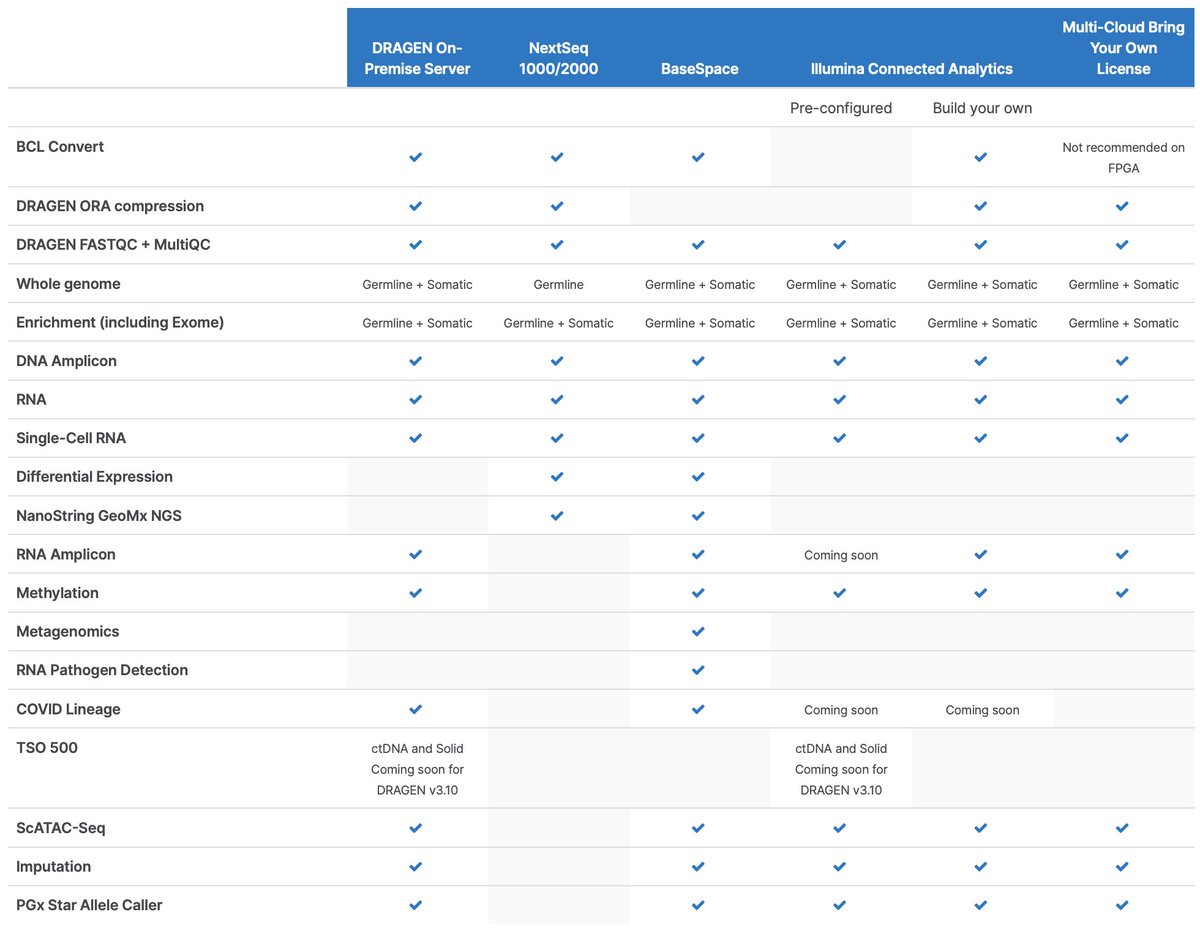Click BCL Convert checkmark under DRAGEN On-Premise Server
1200x928 pixels.
pos(416,157)
